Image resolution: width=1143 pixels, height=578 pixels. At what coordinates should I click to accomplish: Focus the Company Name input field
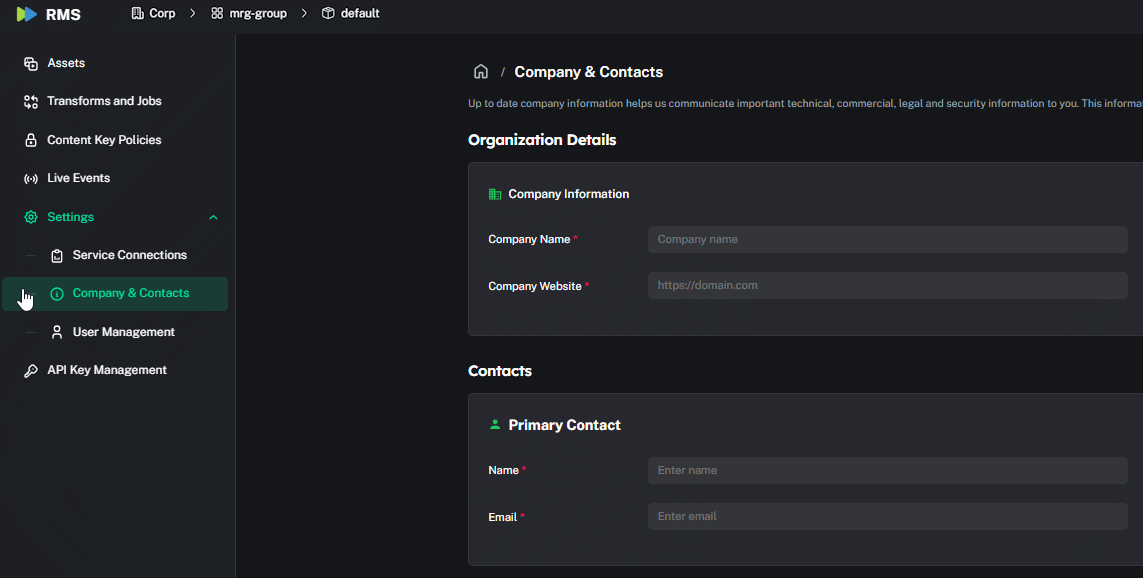point(887,239)
